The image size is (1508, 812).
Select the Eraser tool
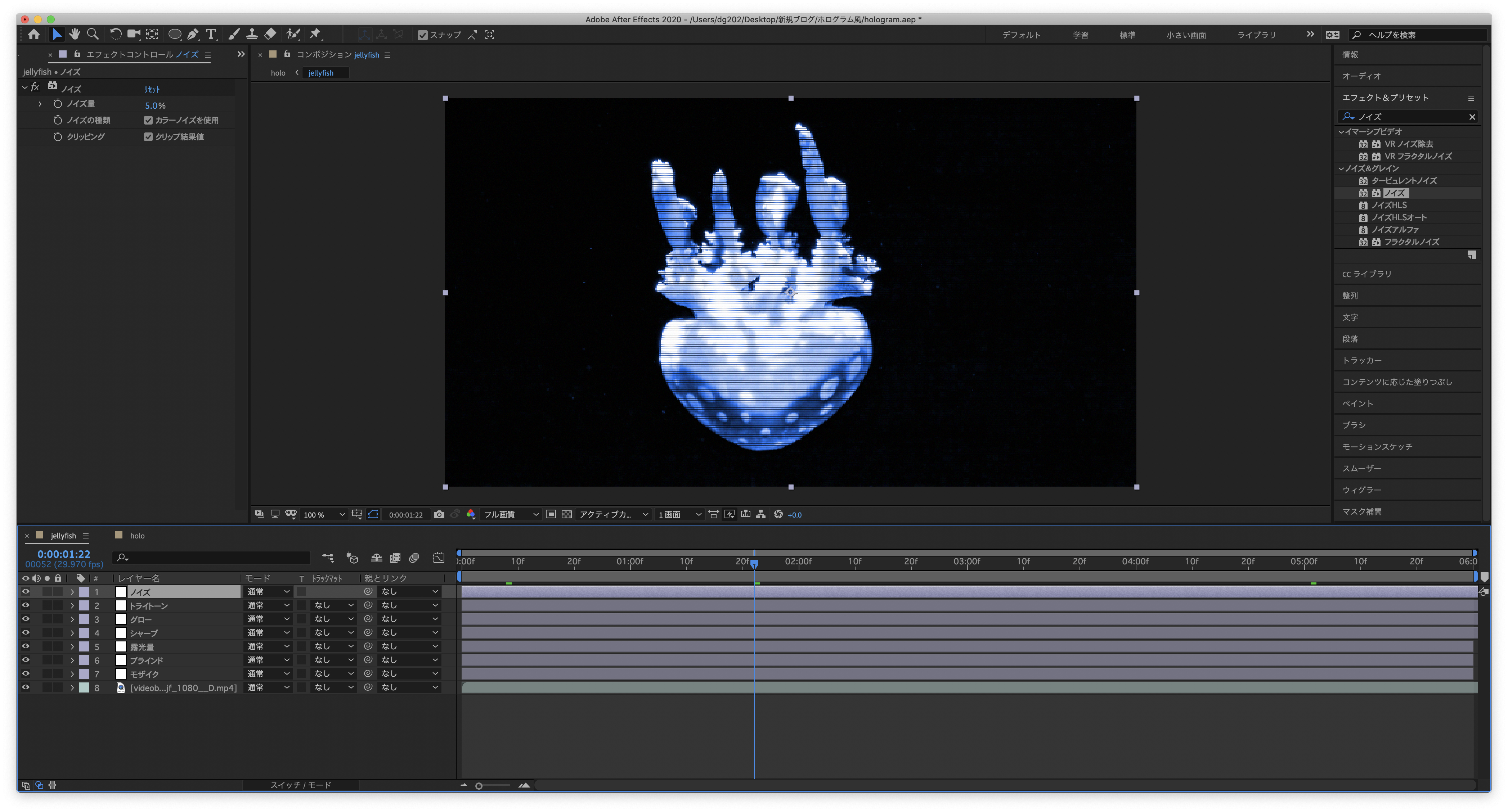[x=270, y=34]
